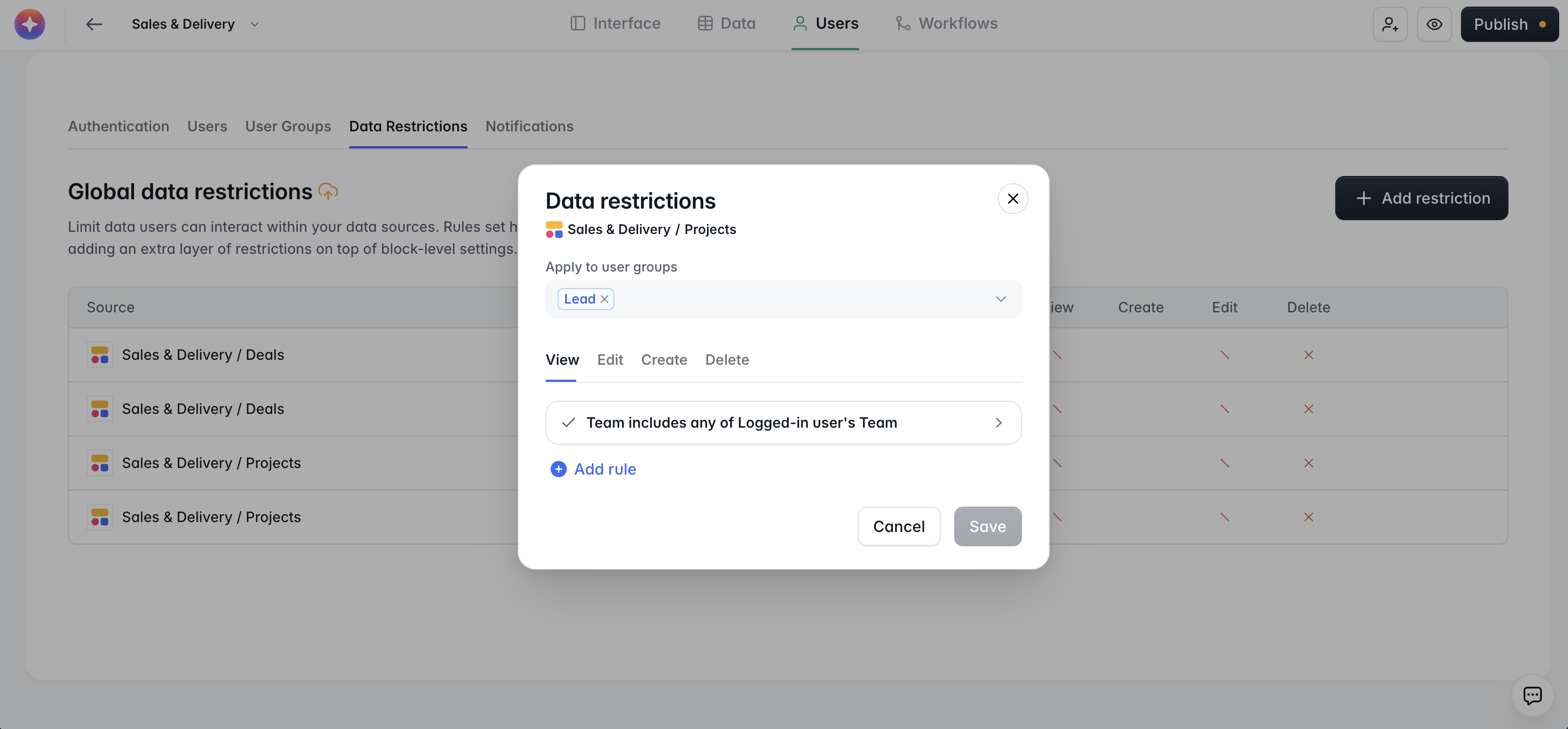Open the Workflows tab
The height and width of the screenshot is (729, 1568).
point(946,24)
